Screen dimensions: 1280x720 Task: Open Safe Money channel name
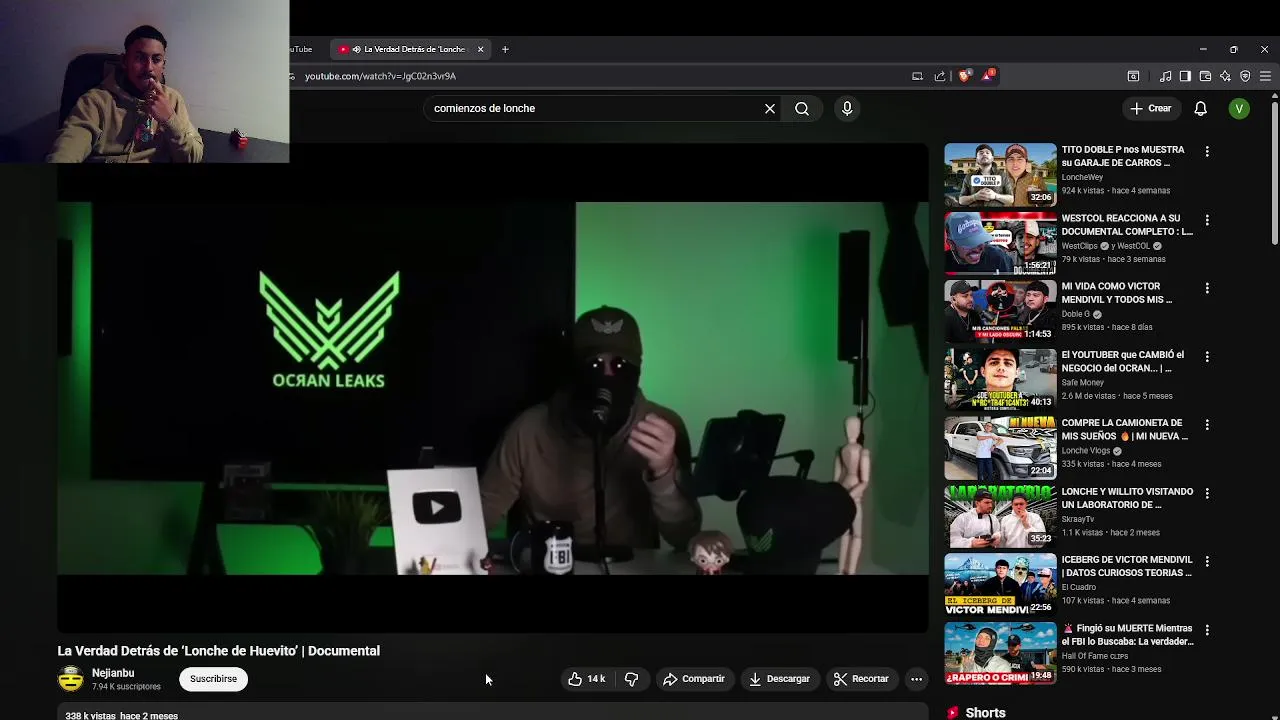click(1083, 382)
